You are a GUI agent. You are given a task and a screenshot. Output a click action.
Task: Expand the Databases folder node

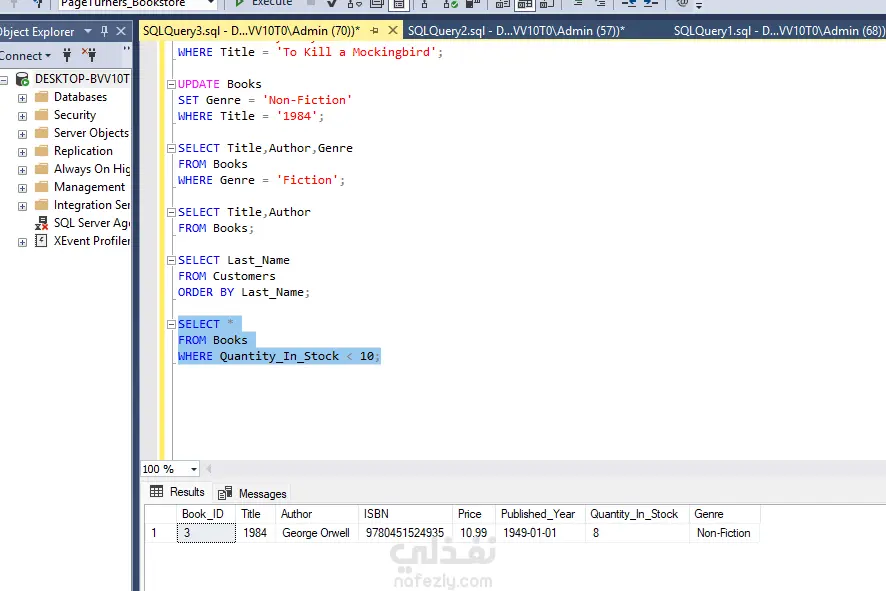(x=22, y=98)
